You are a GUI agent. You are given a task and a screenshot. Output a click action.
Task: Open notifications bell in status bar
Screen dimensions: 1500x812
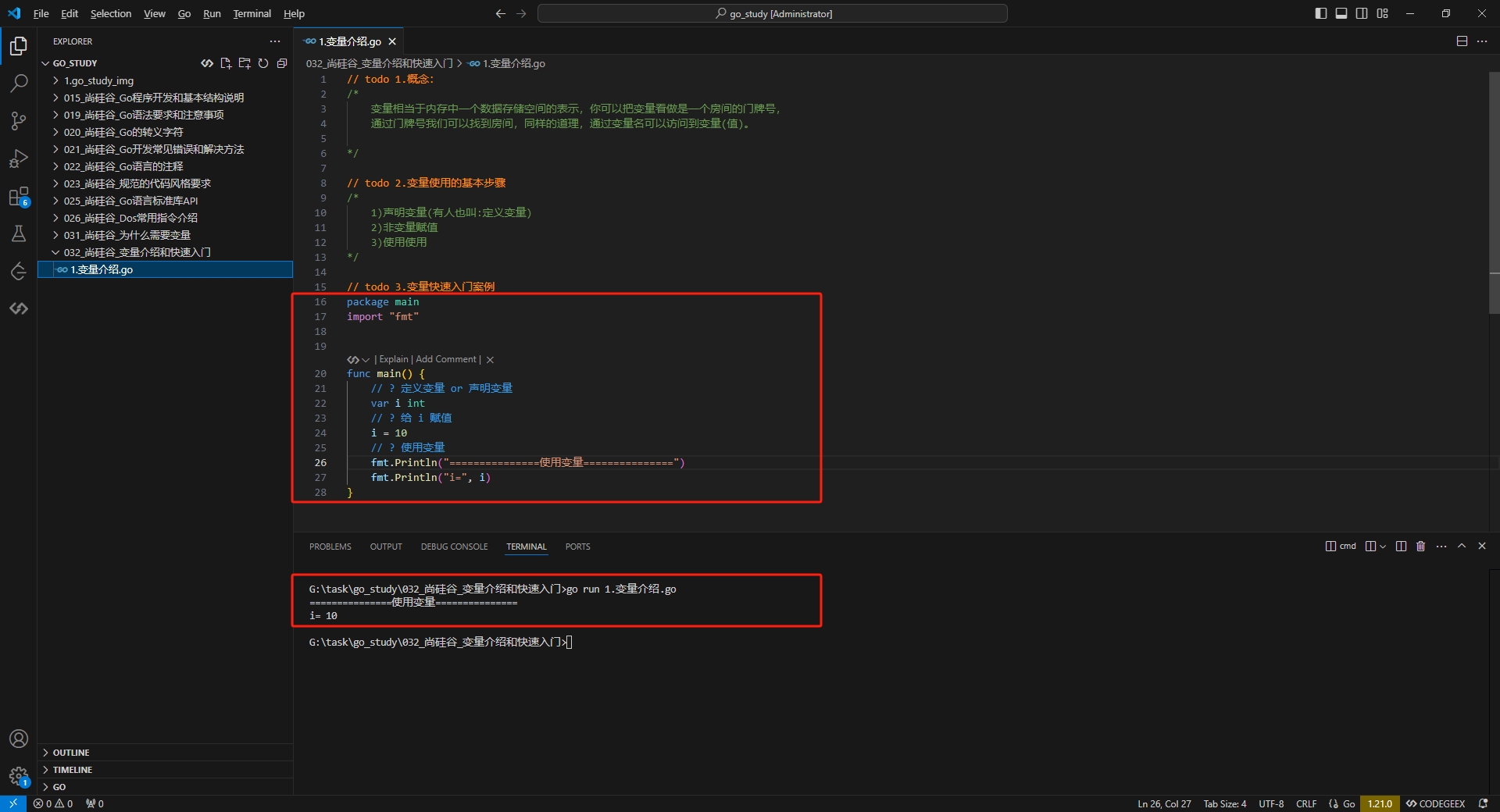pos(1483,803)
